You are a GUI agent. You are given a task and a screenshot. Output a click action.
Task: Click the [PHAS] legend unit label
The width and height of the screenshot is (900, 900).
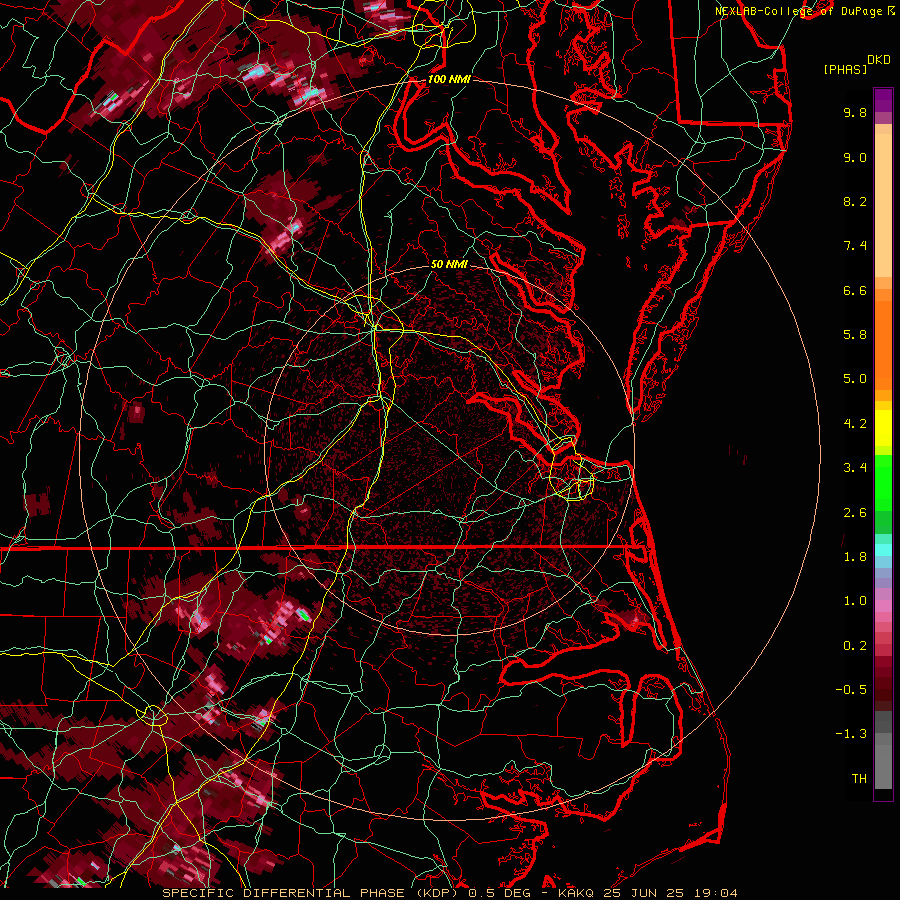pyautogui.click(x=845, y=69)
